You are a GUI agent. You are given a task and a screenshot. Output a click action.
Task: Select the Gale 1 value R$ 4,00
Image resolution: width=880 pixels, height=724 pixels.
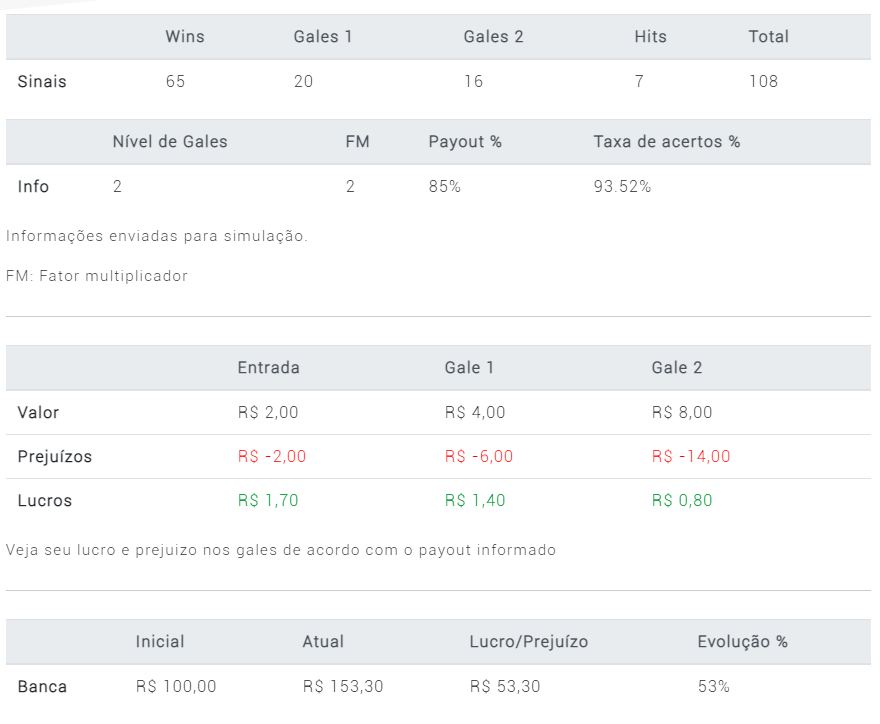pos(475,413)
